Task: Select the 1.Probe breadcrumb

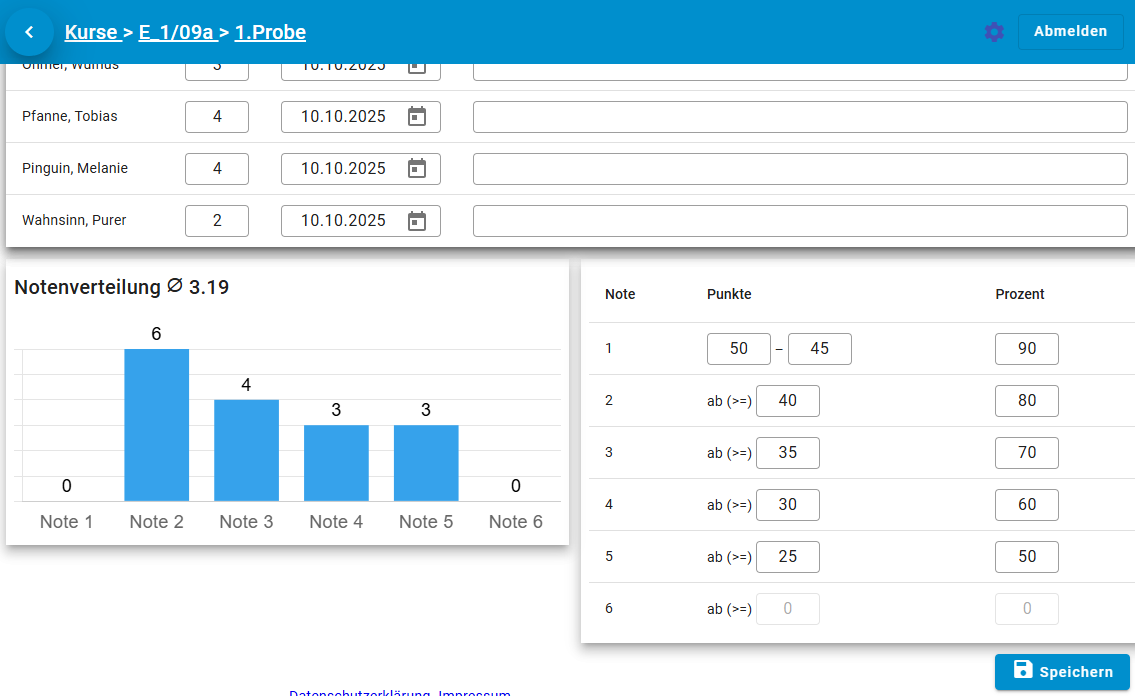Action: (x=270, y=33)
